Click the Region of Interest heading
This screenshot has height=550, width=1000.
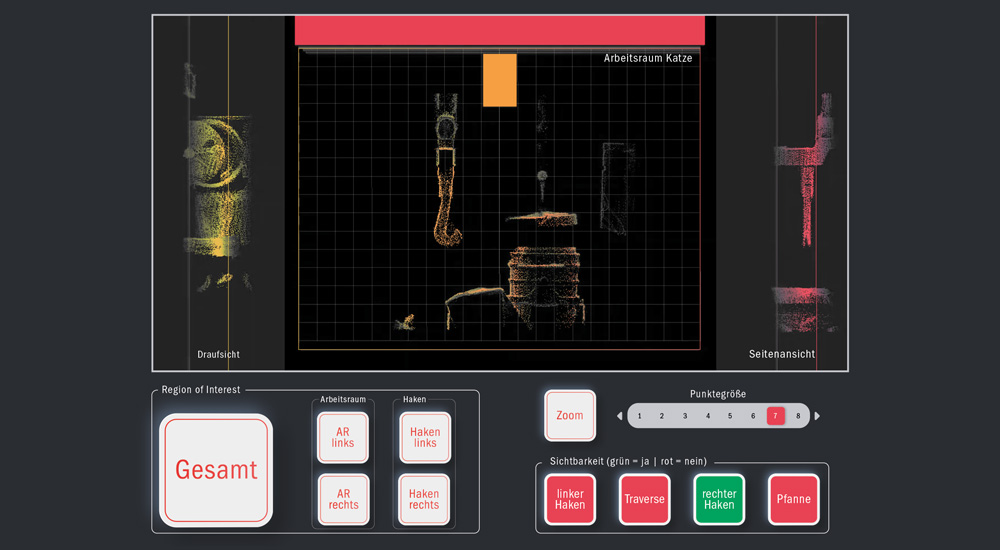tap(201, 390)
